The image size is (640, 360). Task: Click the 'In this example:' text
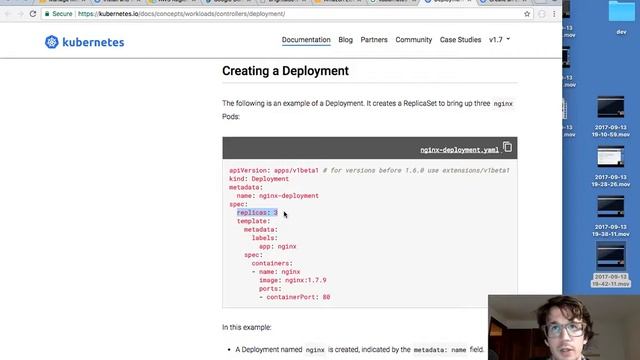click(247, 327)
